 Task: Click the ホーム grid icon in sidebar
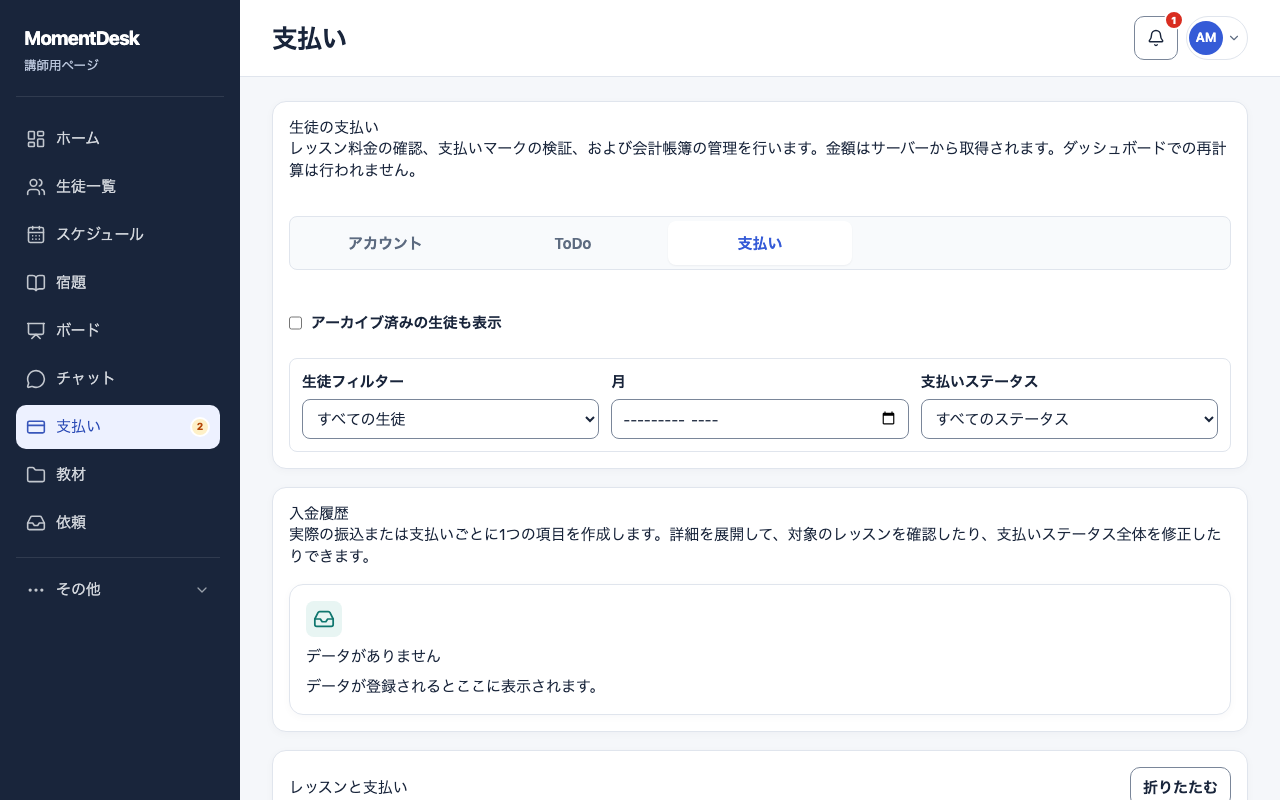[36, 139]
